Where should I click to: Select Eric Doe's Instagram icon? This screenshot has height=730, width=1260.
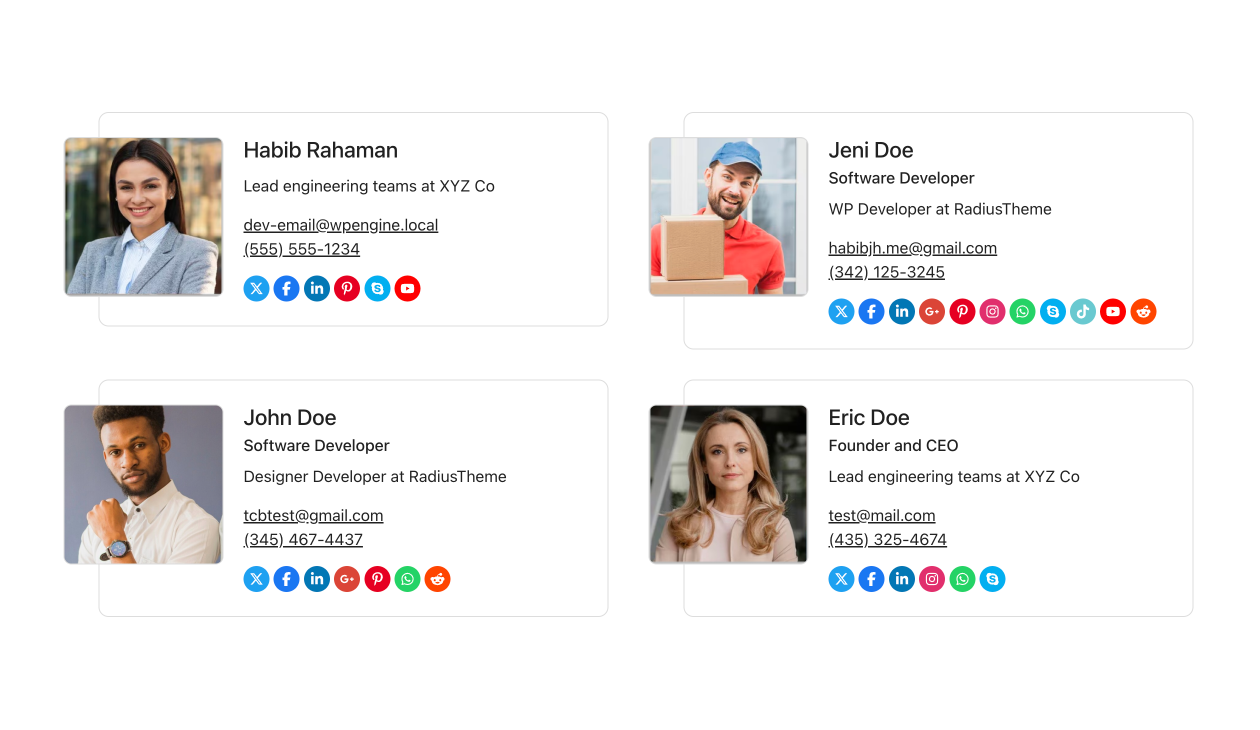pos(932,579)
